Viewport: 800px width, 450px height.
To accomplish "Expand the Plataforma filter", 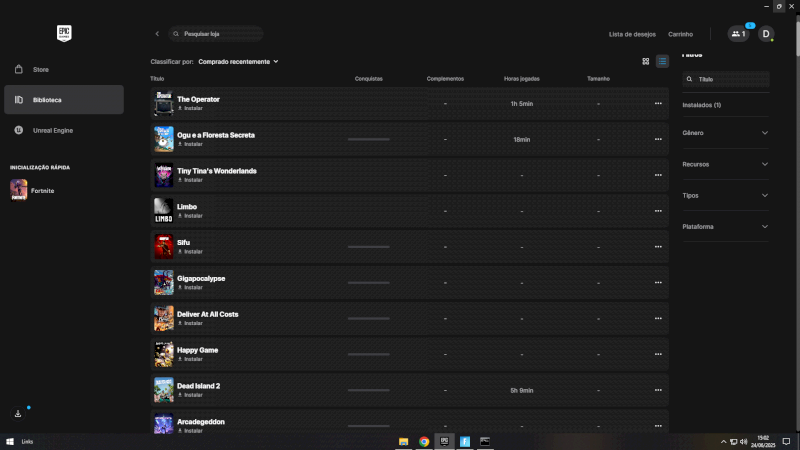I will point(725,227).
